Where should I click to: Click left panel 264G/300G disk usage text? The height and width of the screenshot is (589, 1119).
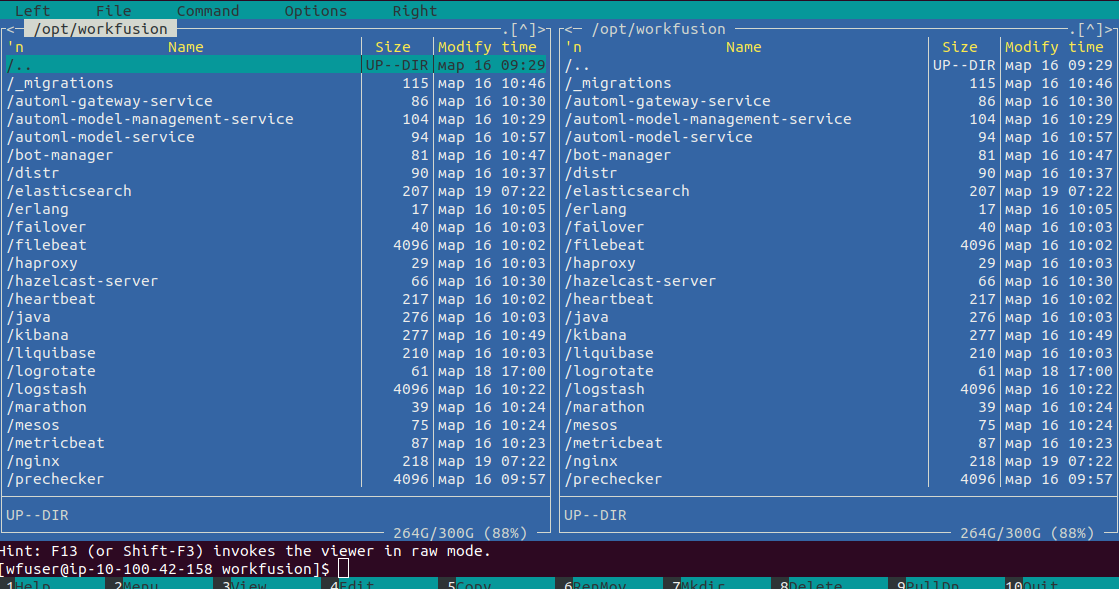(460, 533)
